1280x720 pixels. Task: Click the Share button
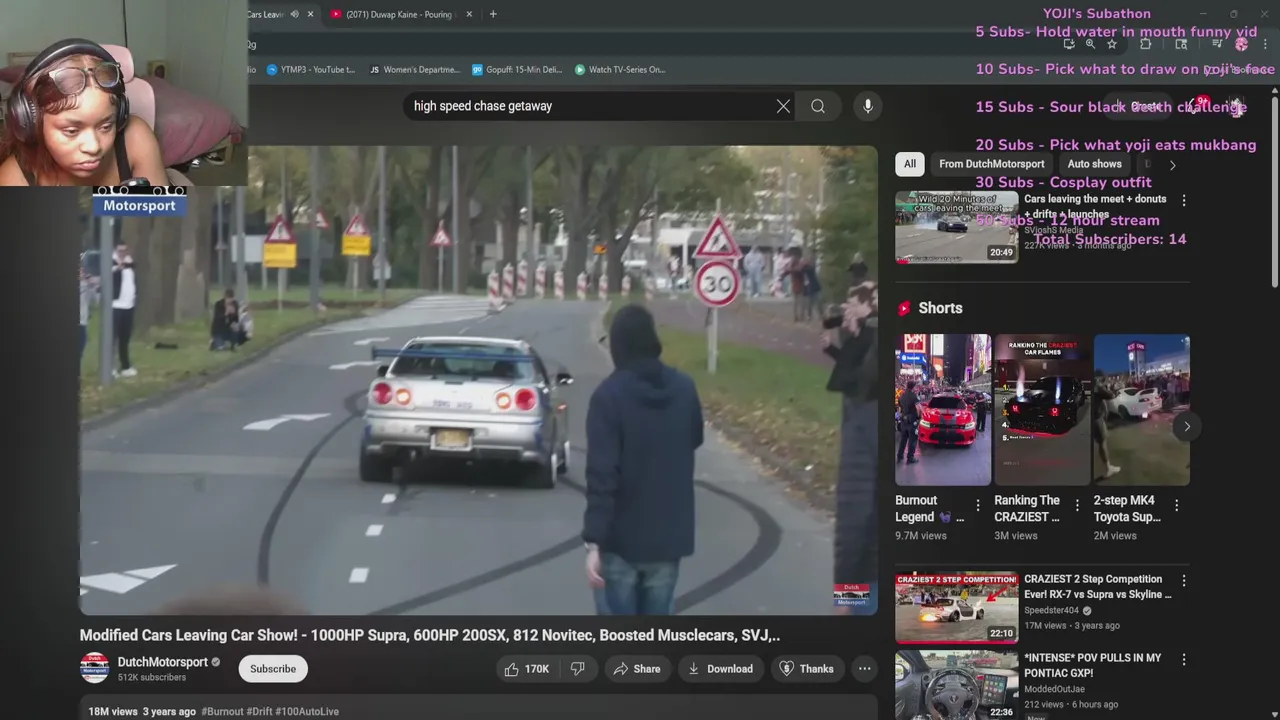click(x=637, y=669)
